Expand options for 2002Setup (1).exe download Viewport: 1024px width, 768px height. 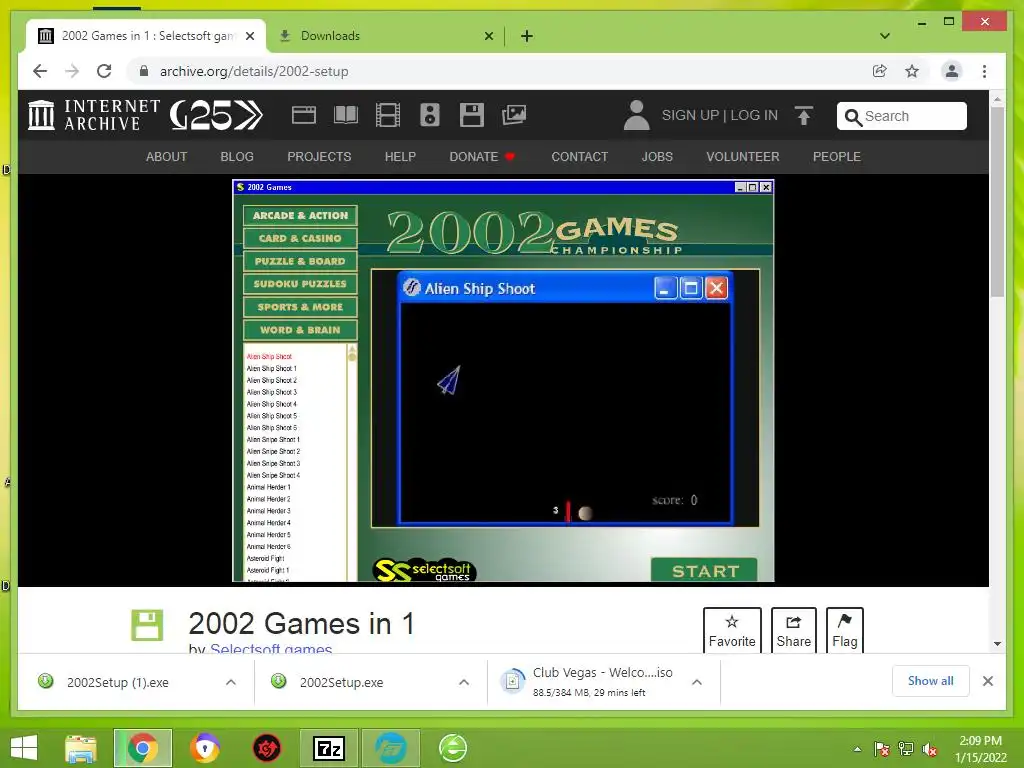point(231,682)
